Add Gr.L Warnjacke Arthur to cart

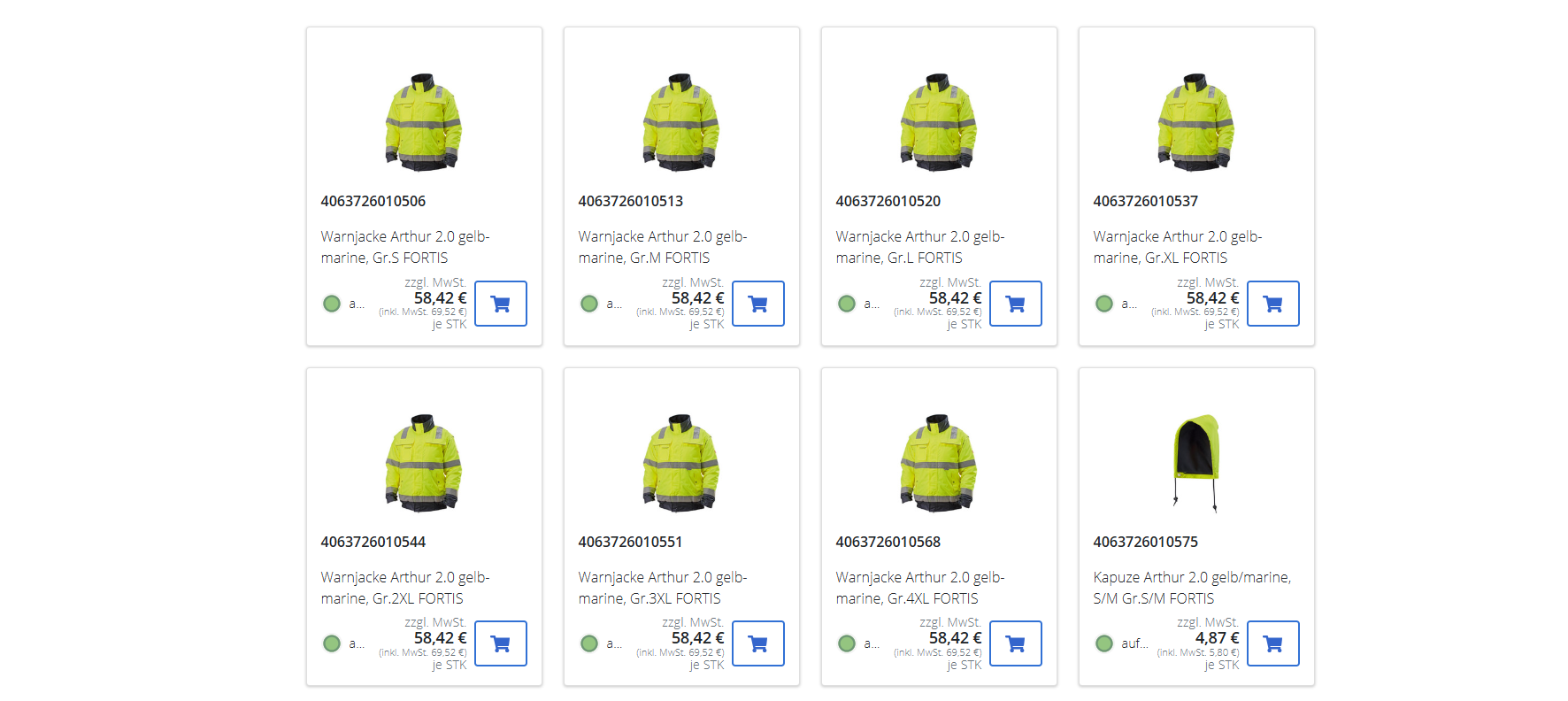tap(1016, 304)
